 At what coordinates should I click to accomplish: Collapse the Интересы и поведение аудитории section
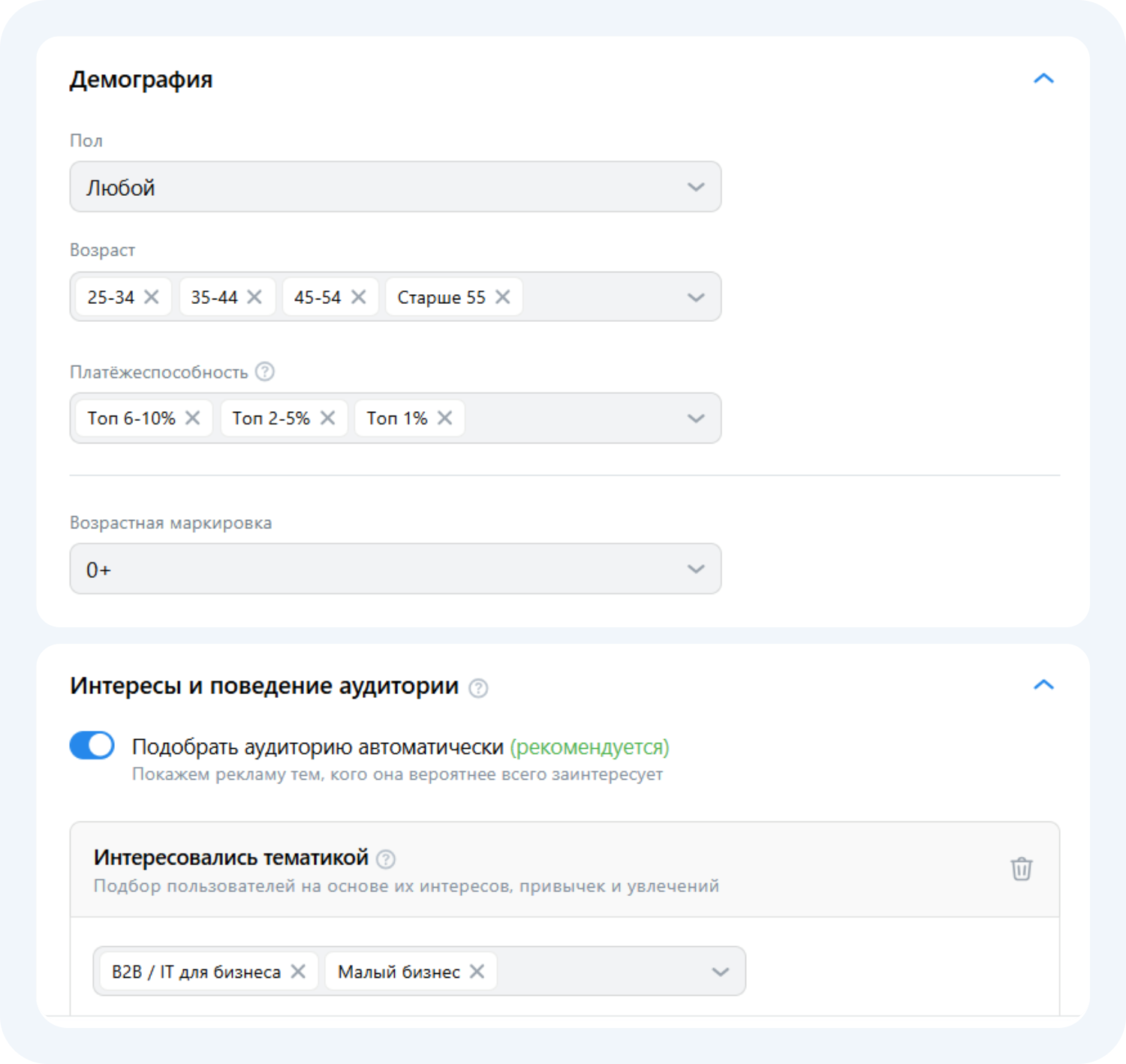1043,684
